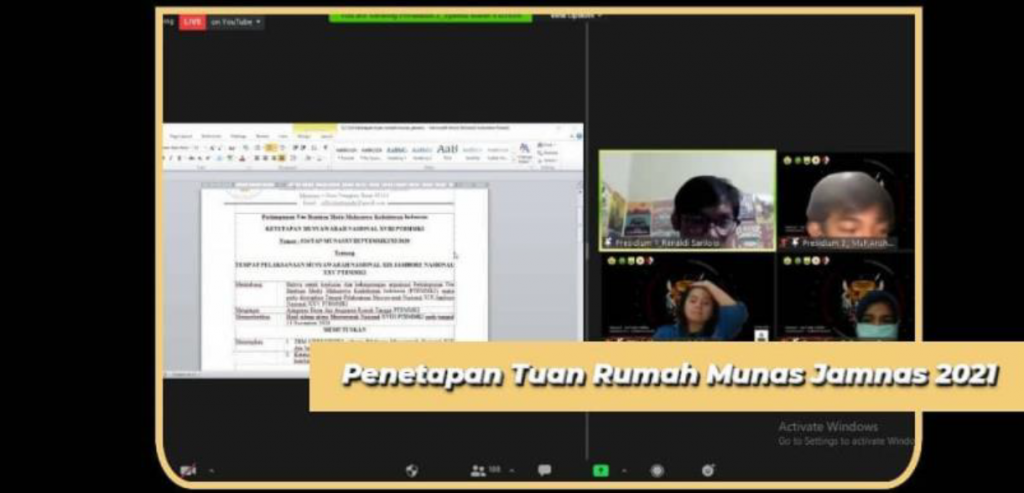Click the 'MEMUTUSKAN' heading in document

(x=344, y=330)
